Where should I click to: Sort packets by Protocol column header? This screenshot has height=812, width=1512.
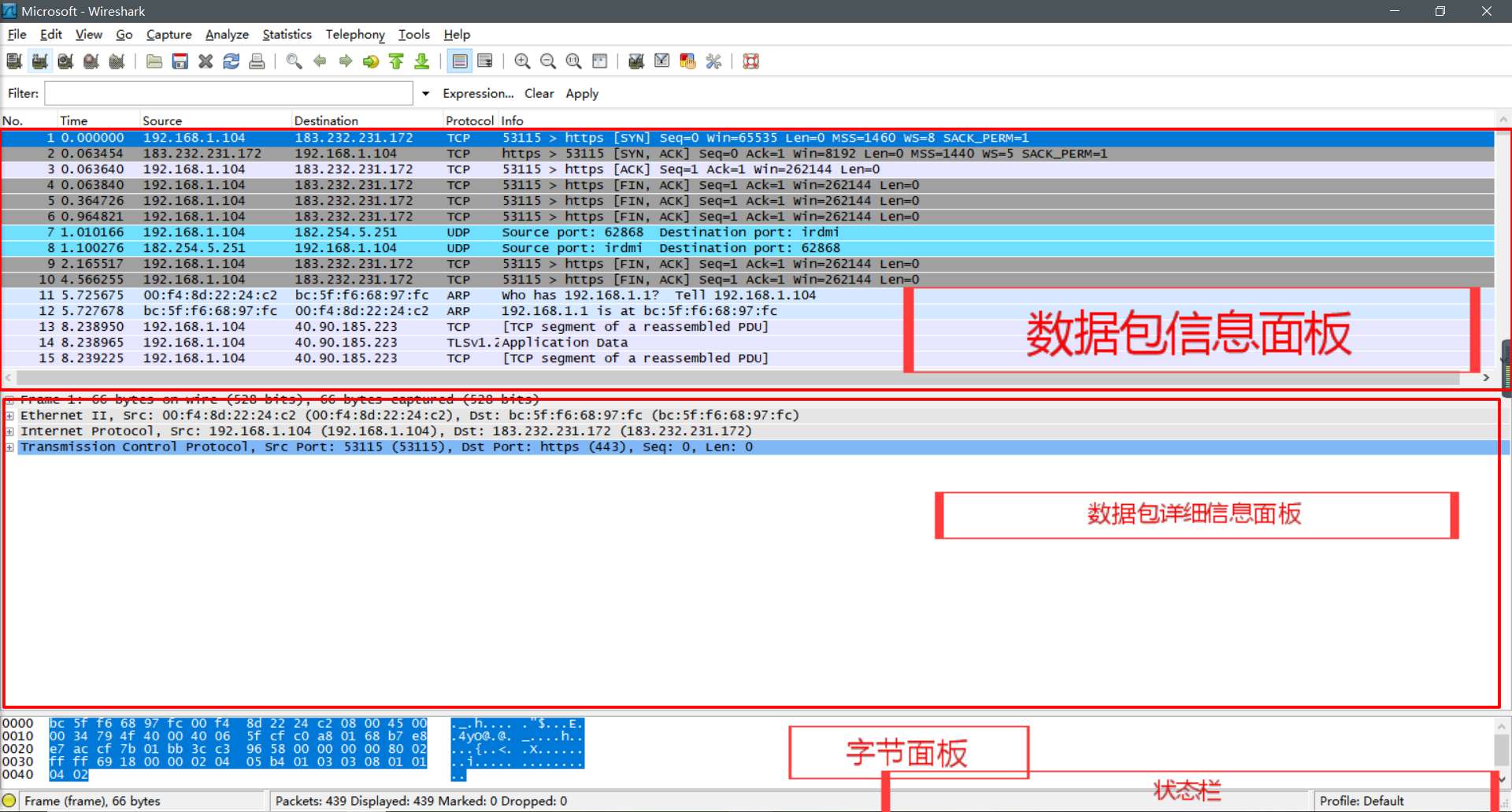click(x=470, y=121)
